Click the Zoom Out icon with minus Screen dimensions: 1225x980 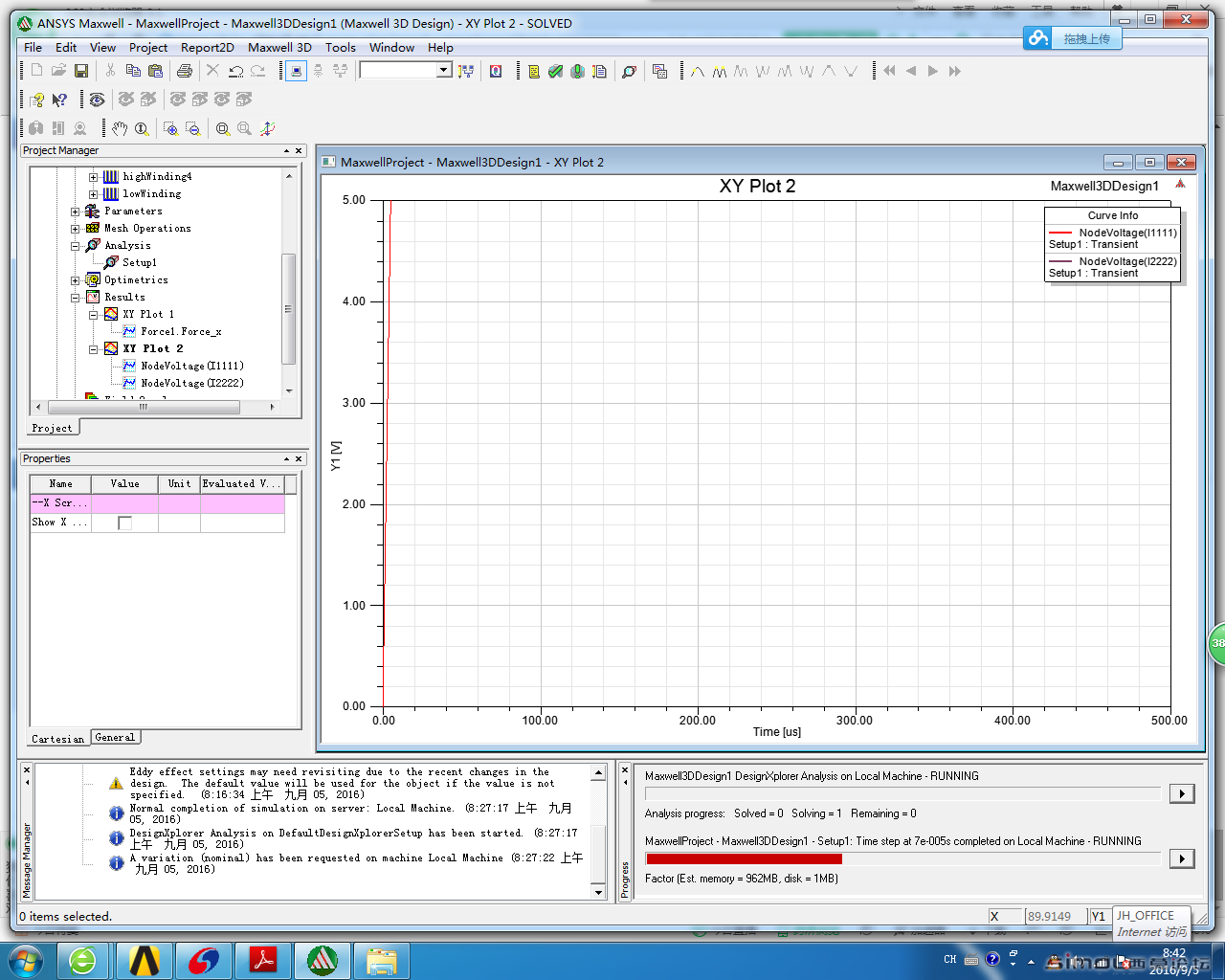pyautogui.click(x=193, y=128)
